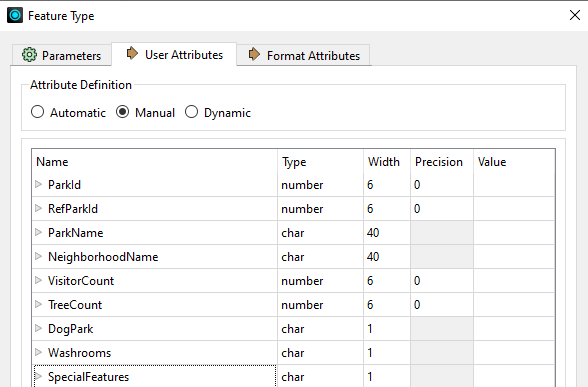Image resolution: width=588 pixels, height=387 pixels.
Task: Switch to the Parameters tab
Action: pos(62,55)
